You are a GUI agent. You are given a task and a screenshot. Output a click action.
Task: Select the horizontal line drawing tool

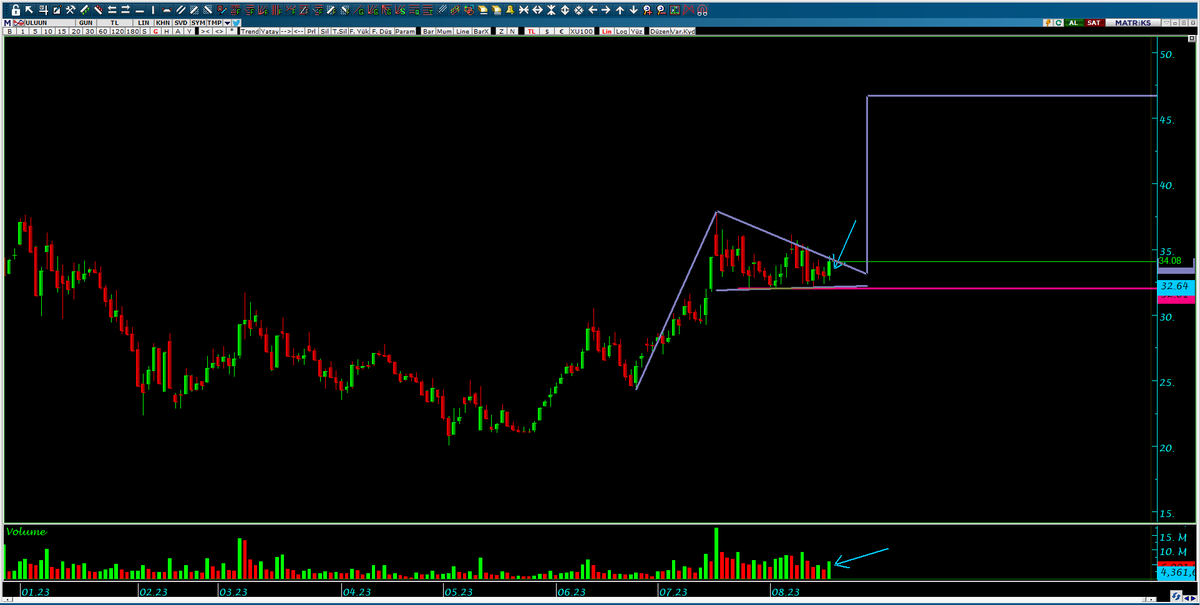140,10
